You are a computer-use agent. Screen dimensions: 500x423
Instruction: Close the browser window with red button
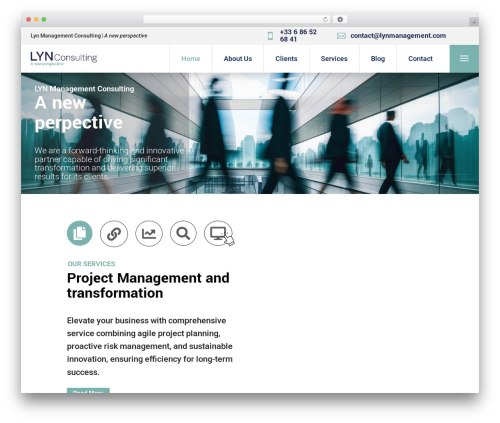pyautogui.click(x=29, y=20)
